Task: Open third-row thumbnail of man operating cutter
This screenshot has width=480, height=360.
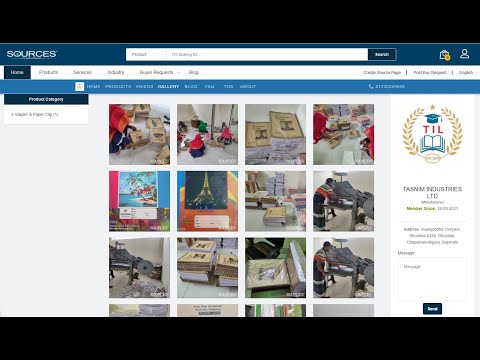Action: 343,268
